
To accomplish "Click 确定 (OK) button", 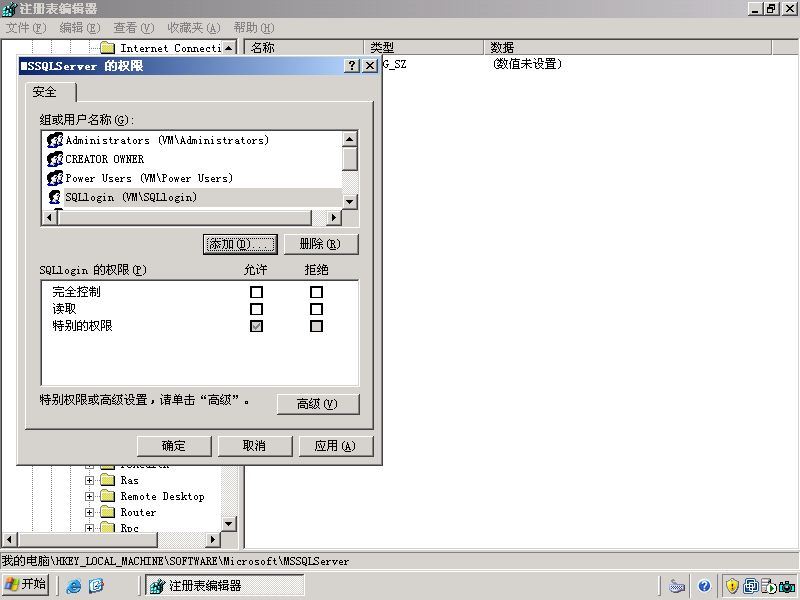I will point(173,446).
